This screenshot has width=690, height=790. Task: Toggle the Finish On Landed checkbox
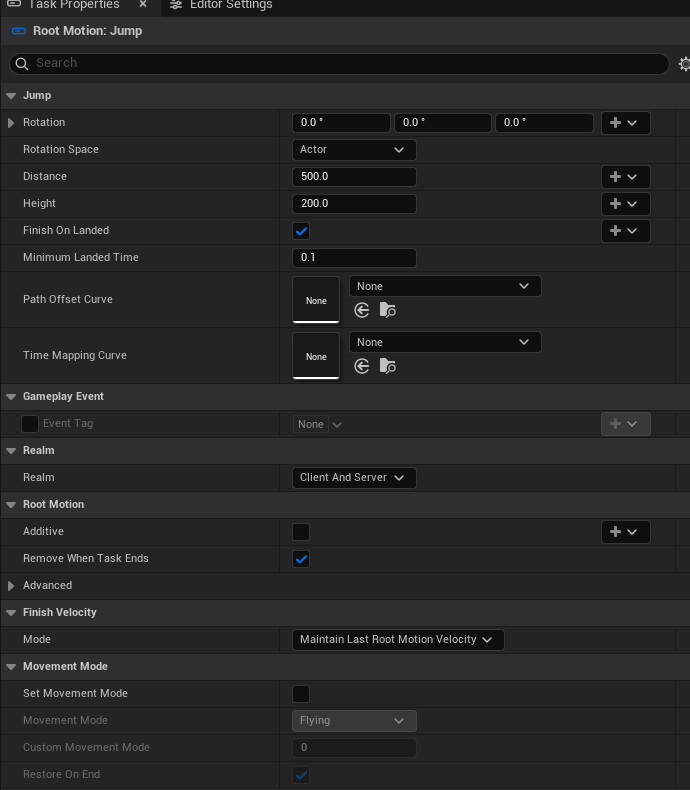[x=301, y=231]
